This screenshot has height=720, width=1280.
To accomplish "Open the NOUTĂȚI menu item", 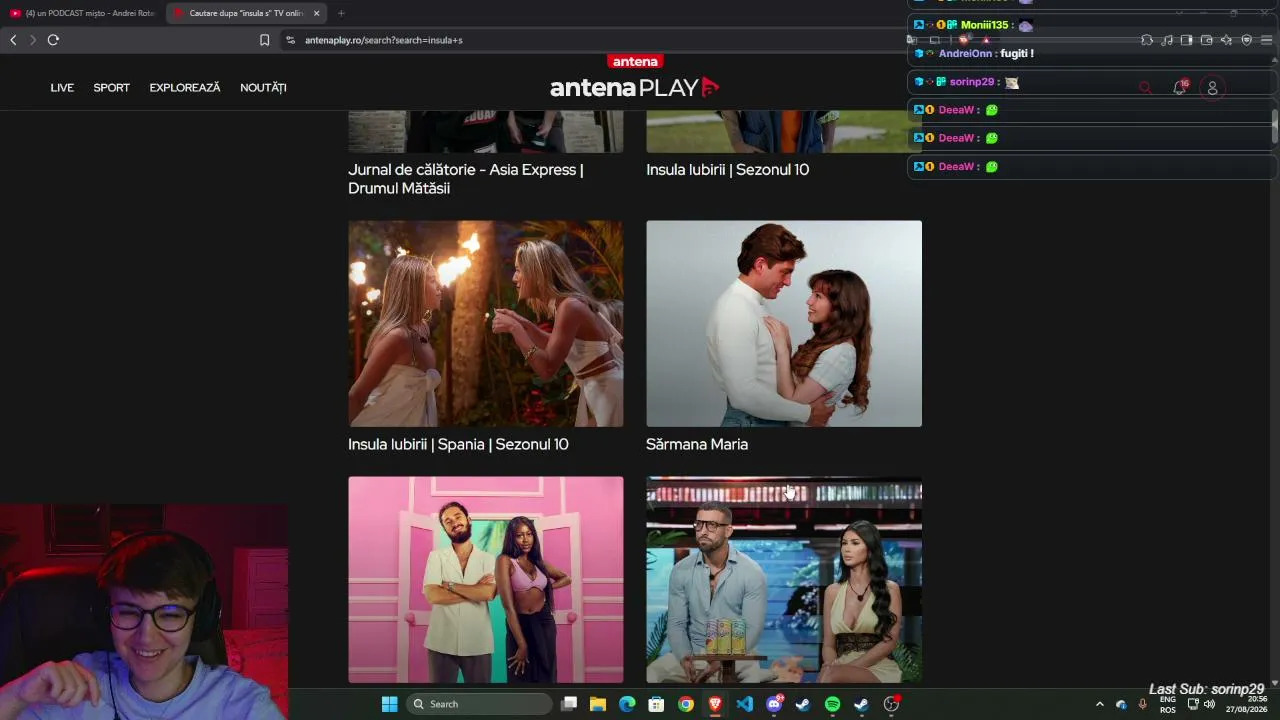I will pyautogui.click(x=263, y=88).
